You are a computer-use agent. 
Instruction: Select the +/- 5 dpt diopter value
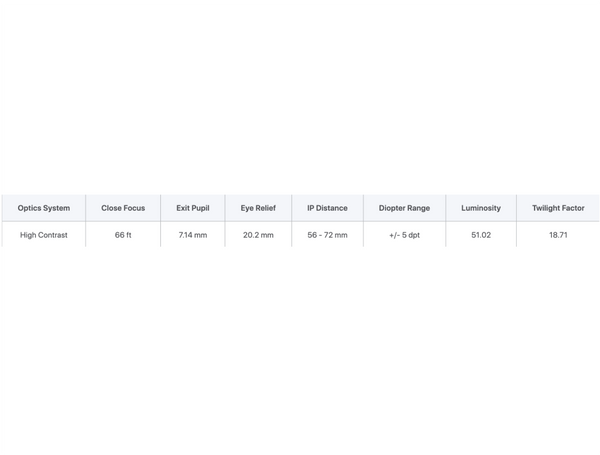(x=404, y=235)
